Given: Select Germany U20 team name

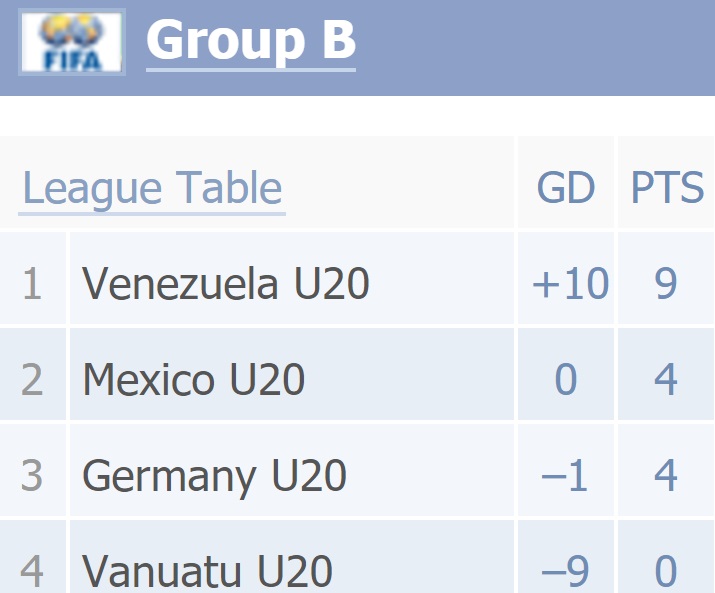Looking at the screenshot, I should tap(214, 476).
